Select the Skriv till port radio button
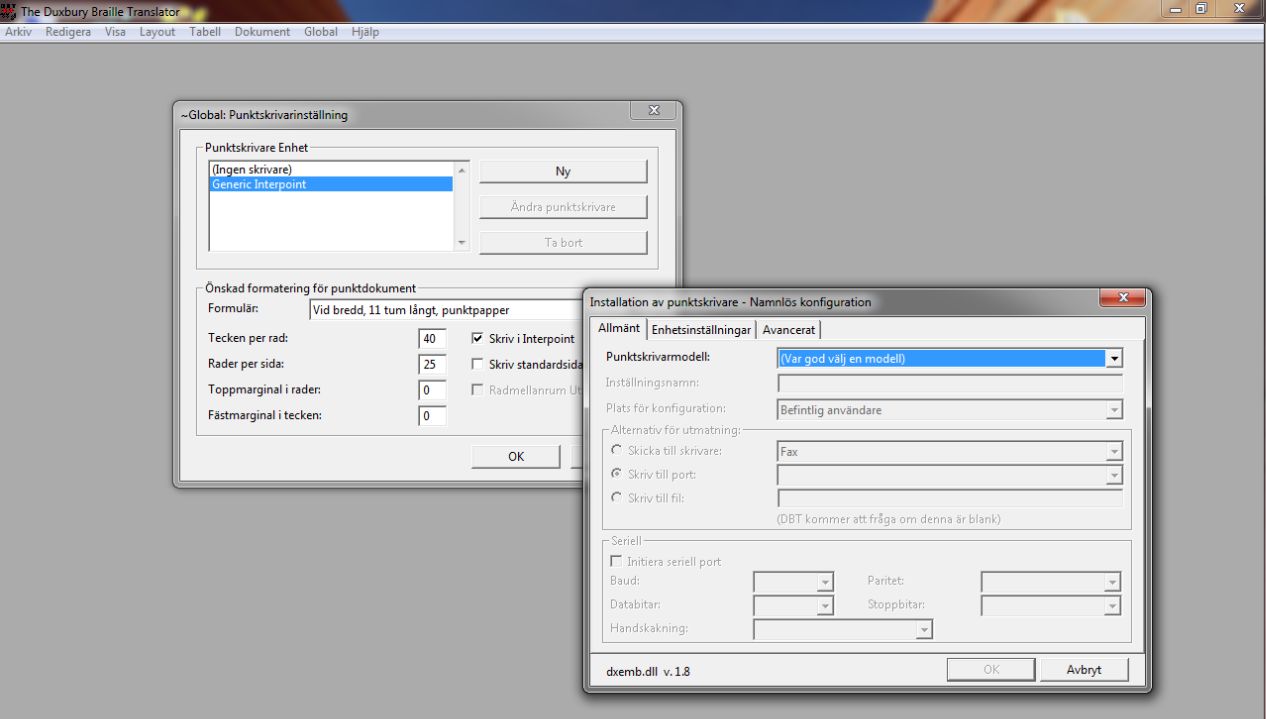The image size is (1266, 719). (x=616, y=474)
